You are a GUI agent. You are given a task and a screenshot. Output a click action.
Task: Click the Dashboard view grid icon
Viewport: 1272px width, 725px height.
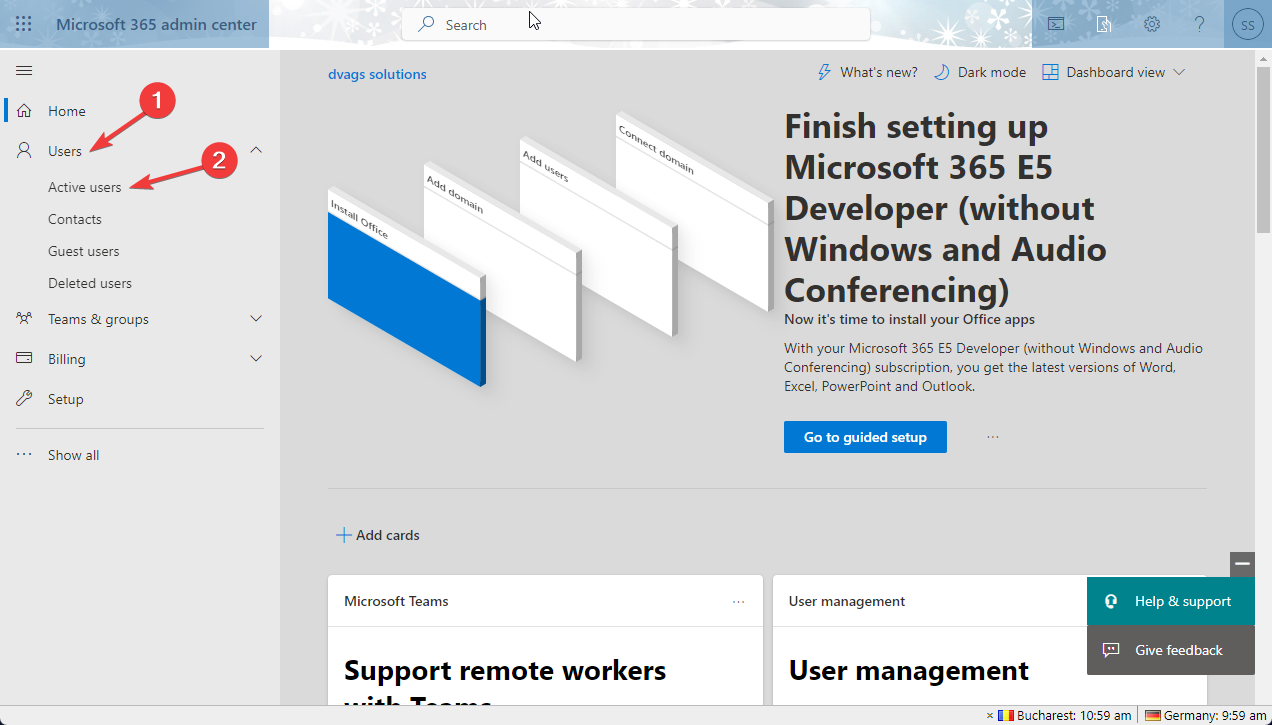click(x=1050, y=72)
